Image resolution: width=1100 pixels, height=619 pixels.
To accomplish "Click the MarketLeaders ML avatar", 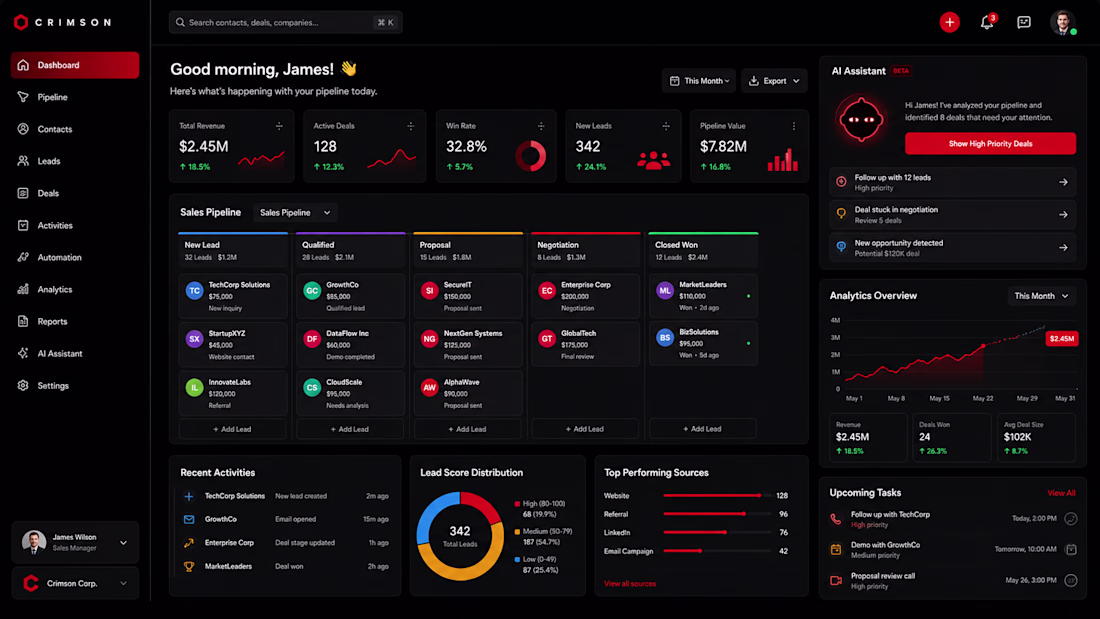I will point(664,291).
